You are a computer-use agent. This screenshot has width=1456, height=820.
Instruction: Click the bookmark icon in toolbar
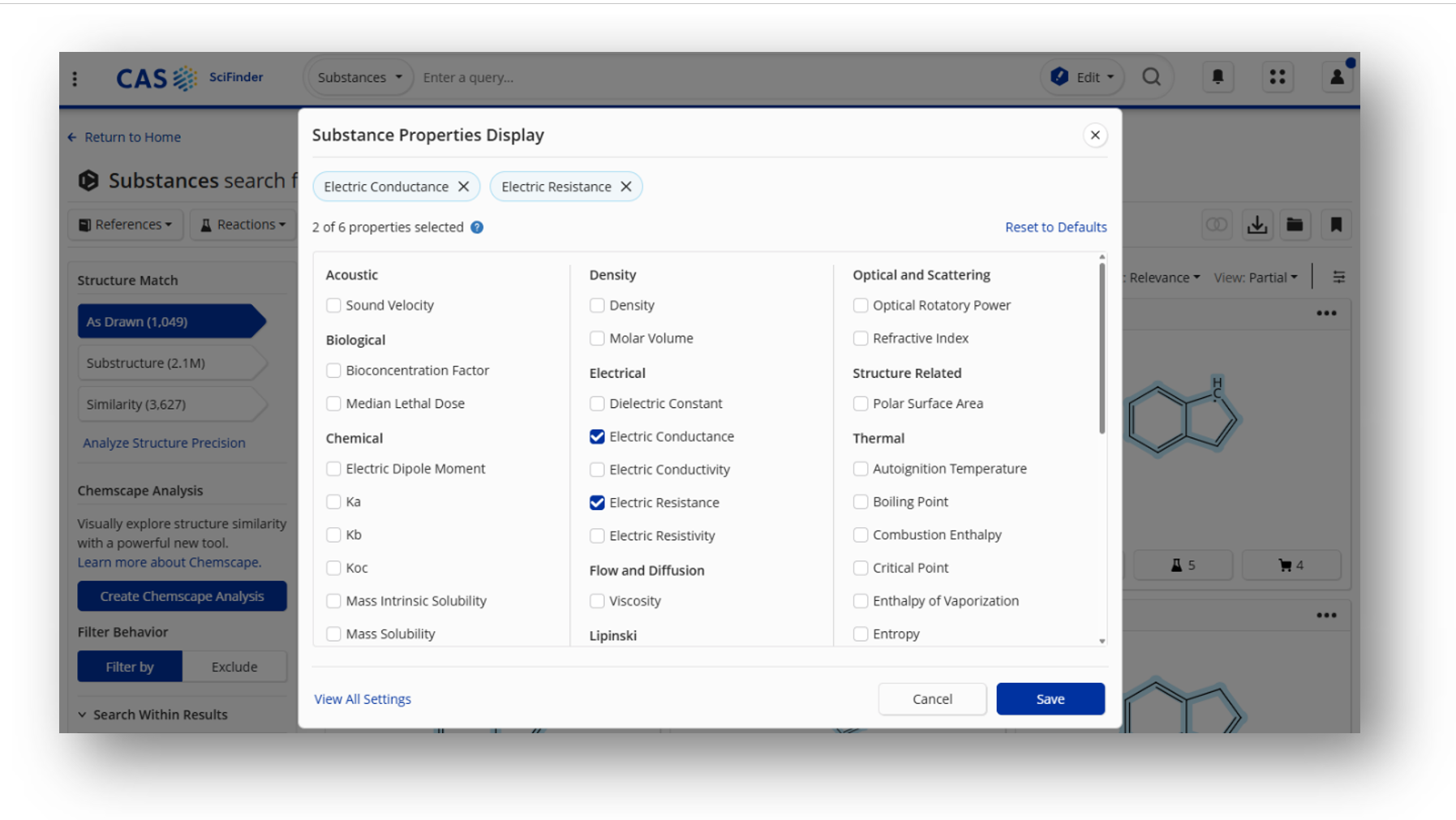click(1336, 225)
